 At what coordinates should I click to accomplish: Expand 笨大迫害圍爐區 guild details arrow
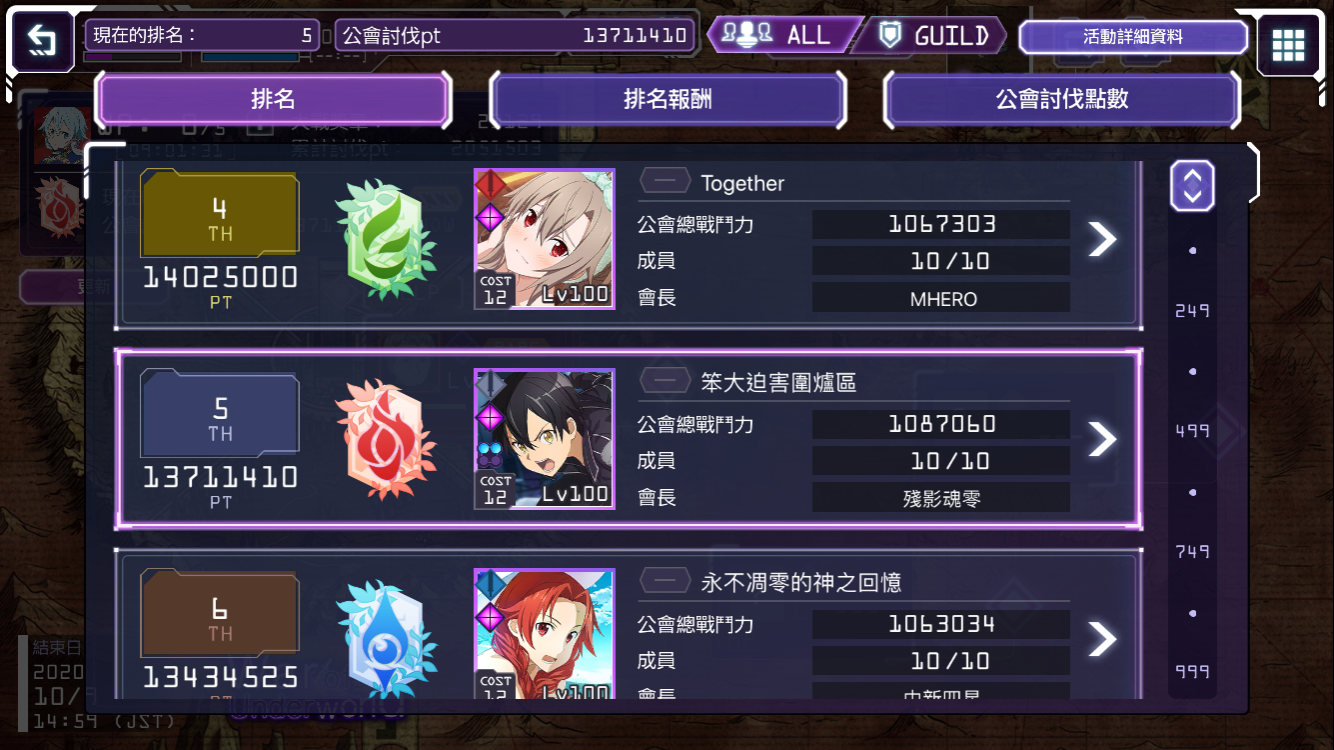click(x=1101, y=439)
